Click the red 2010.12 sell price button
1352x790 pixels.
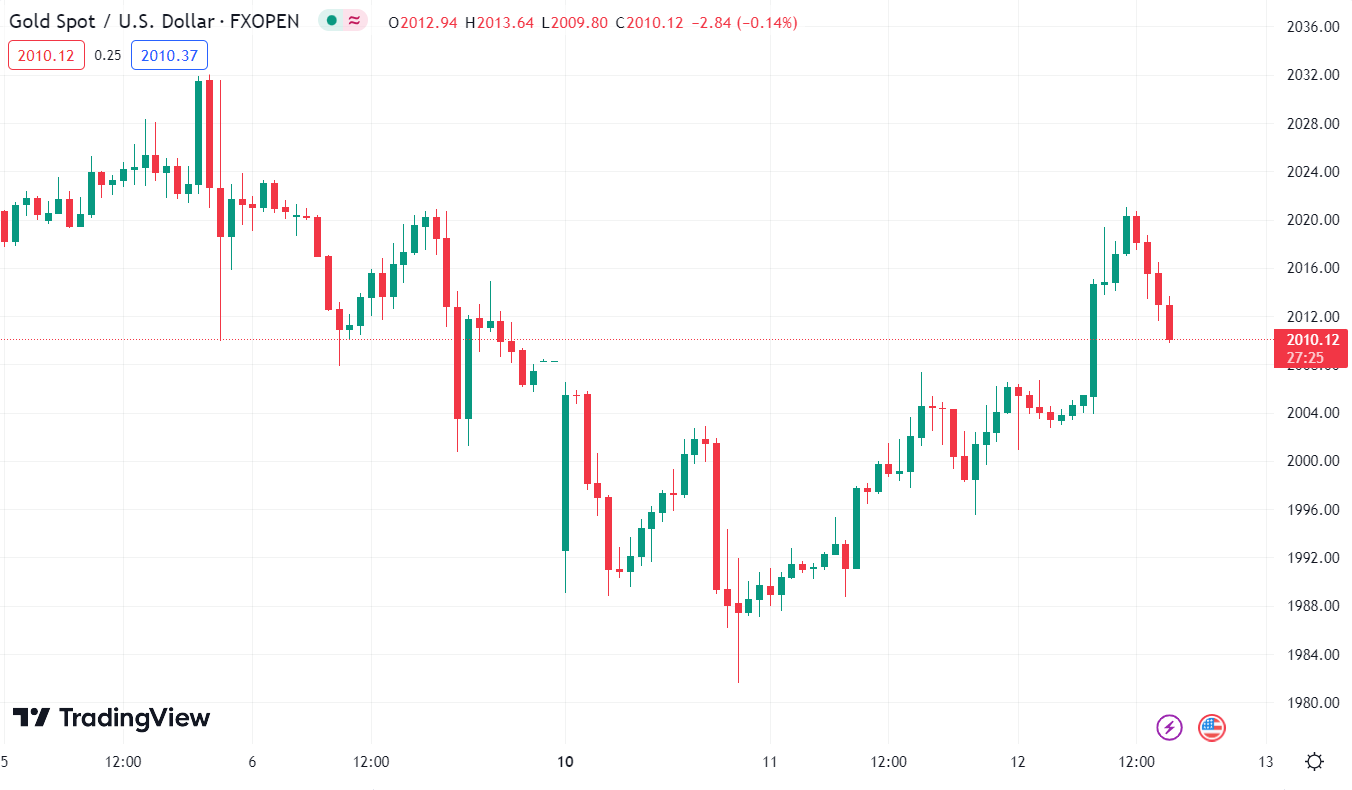click(46, 55)
